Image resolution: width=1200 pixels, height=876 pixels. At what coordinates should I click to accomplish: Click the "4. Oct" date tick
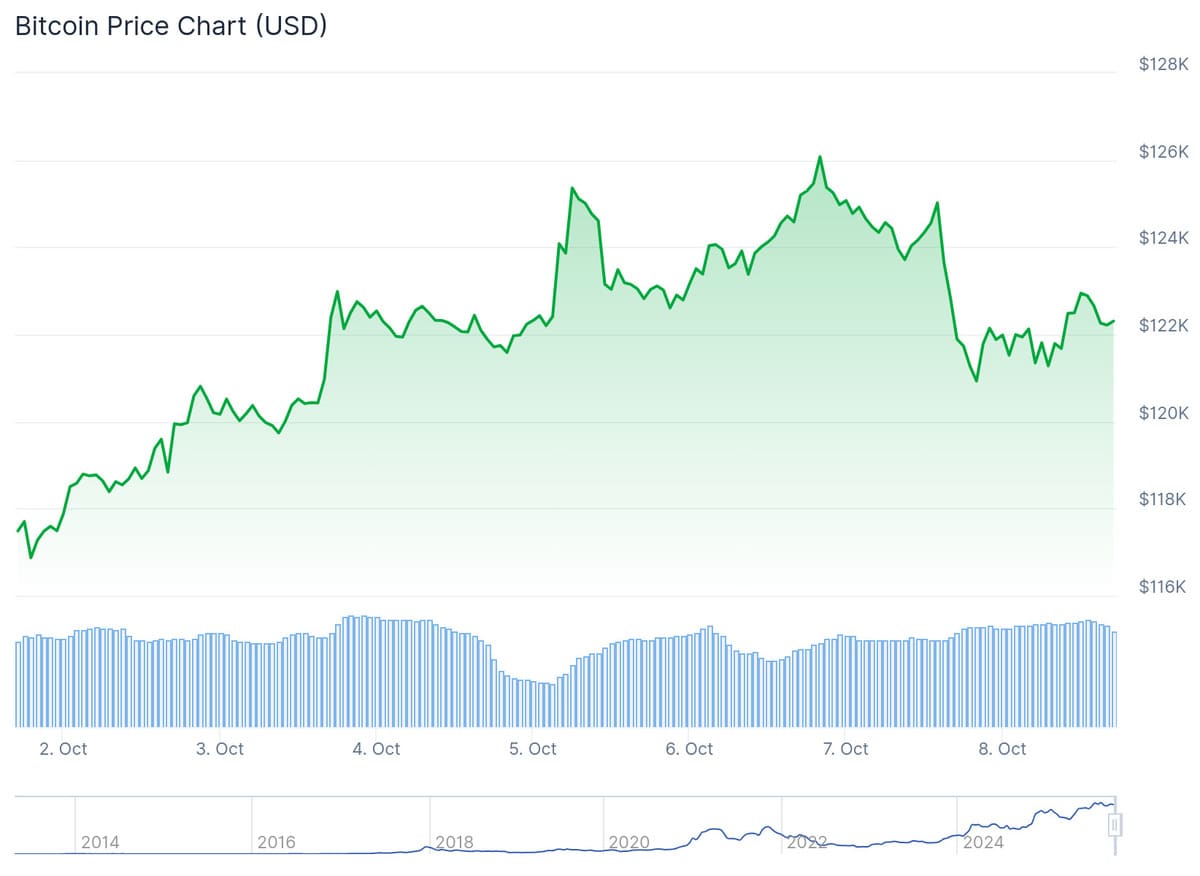coord(376,749)
